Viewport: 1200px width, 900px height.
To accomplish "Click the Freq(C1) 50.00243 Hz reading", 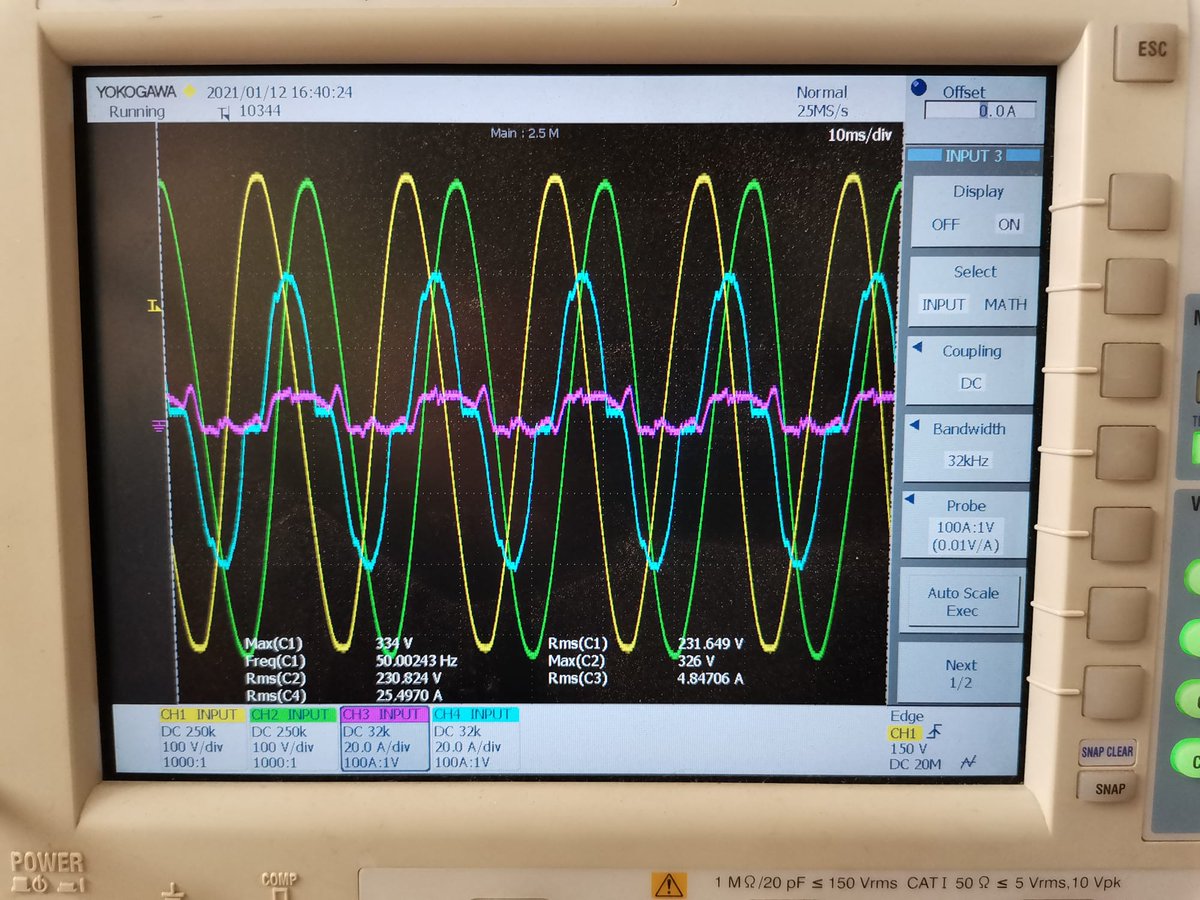I will point(351,661).
